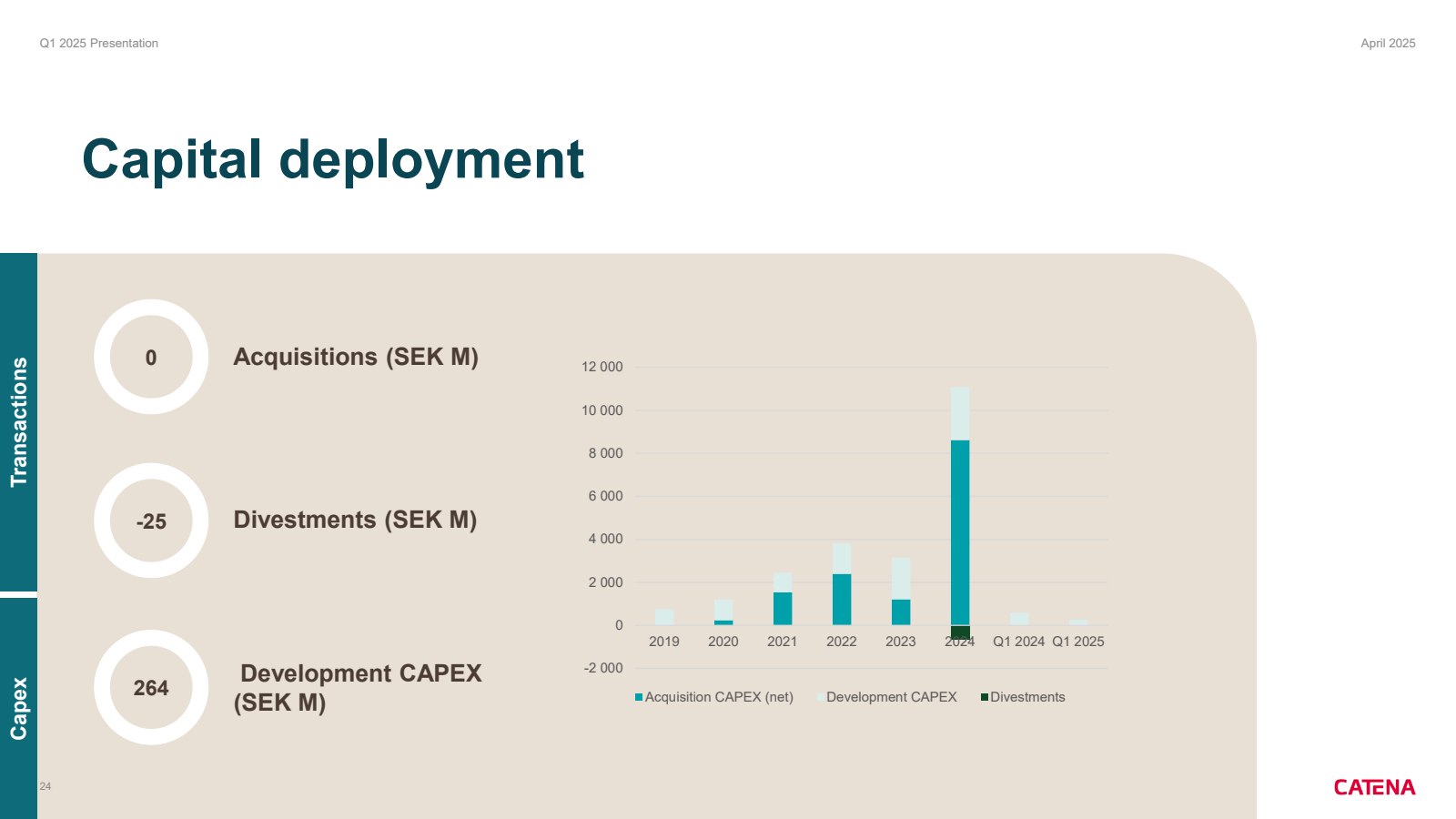Click the dark green 2024 divestments bar
The image size is (1456, 819).
[960, 632]
